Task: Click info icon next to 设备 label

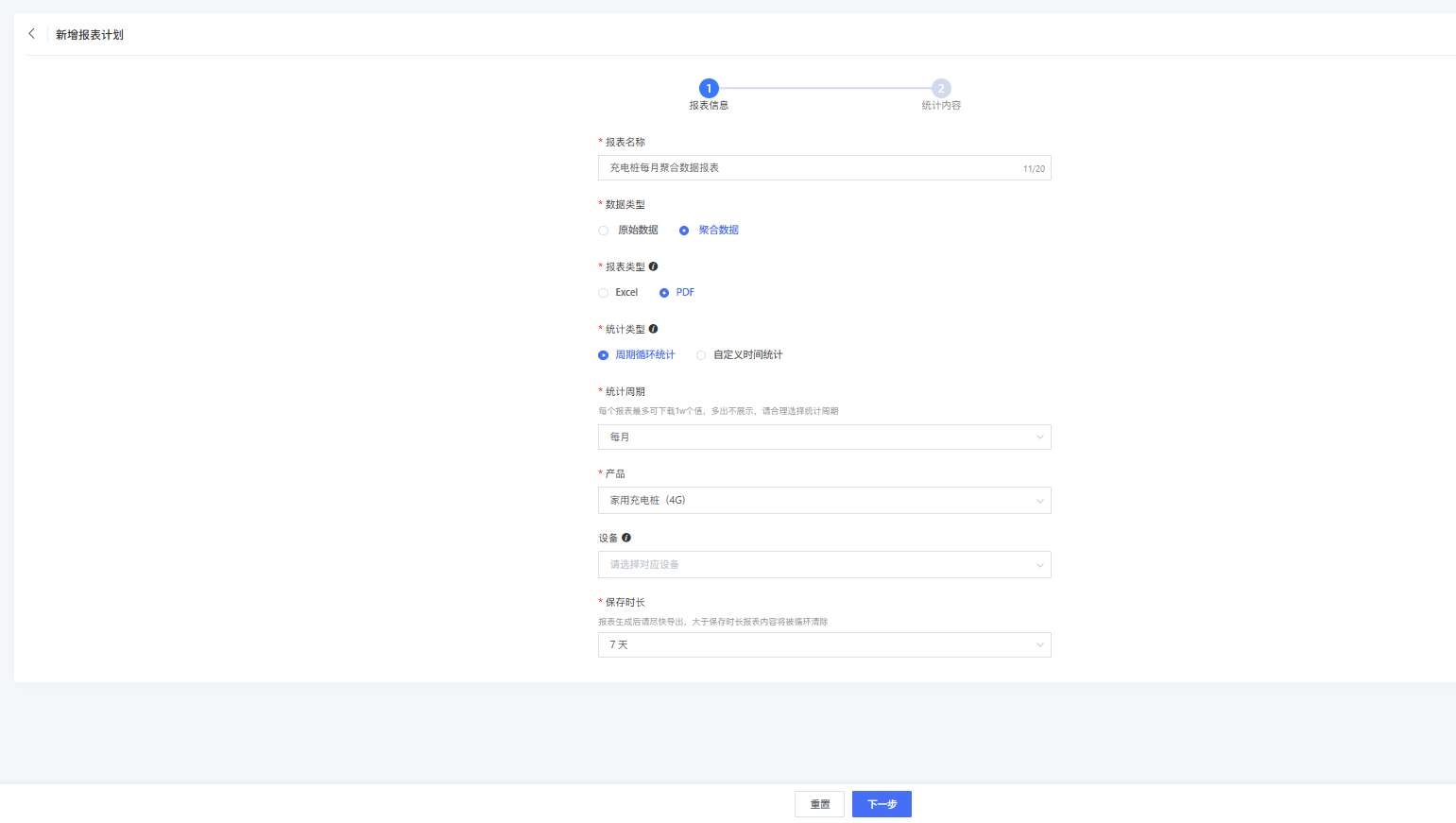Action: click(625, 538)
